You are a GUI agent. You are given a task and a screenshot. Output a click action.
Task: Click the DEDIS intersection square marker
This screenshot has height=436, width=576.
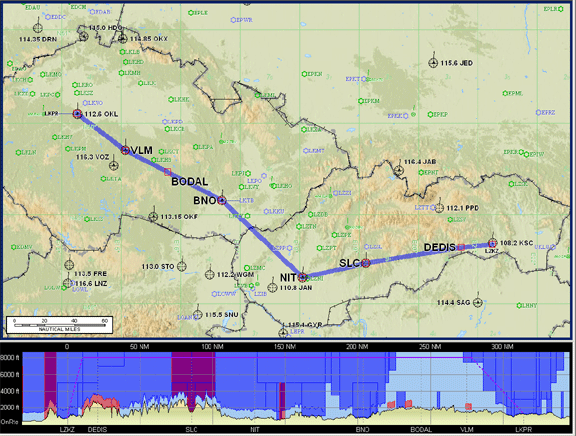(x=461, y=247)
